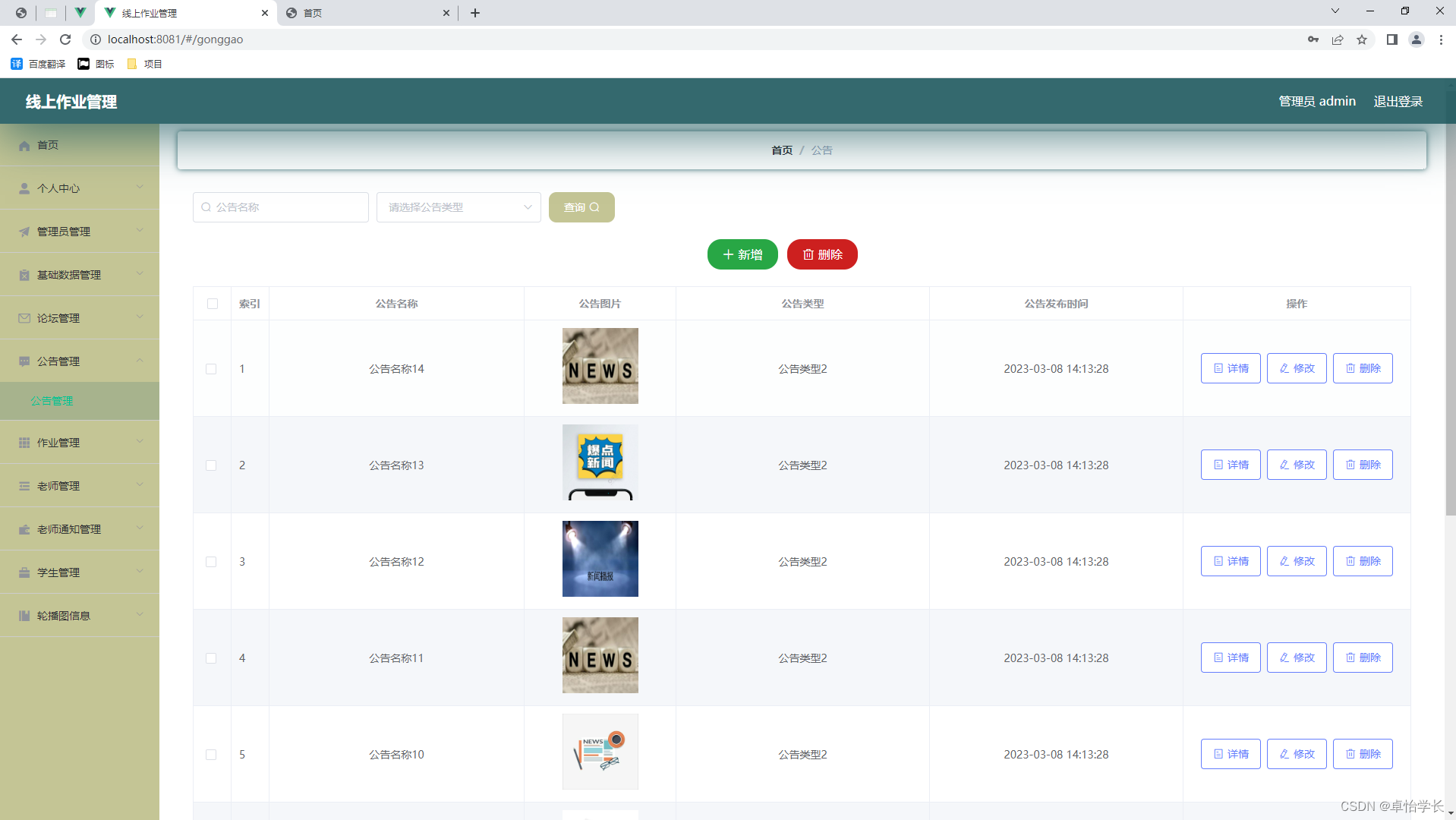Viewport: 1456px width, 820px height.
Task: Reload the page with the refresh icon
Action: coord(65,39)
